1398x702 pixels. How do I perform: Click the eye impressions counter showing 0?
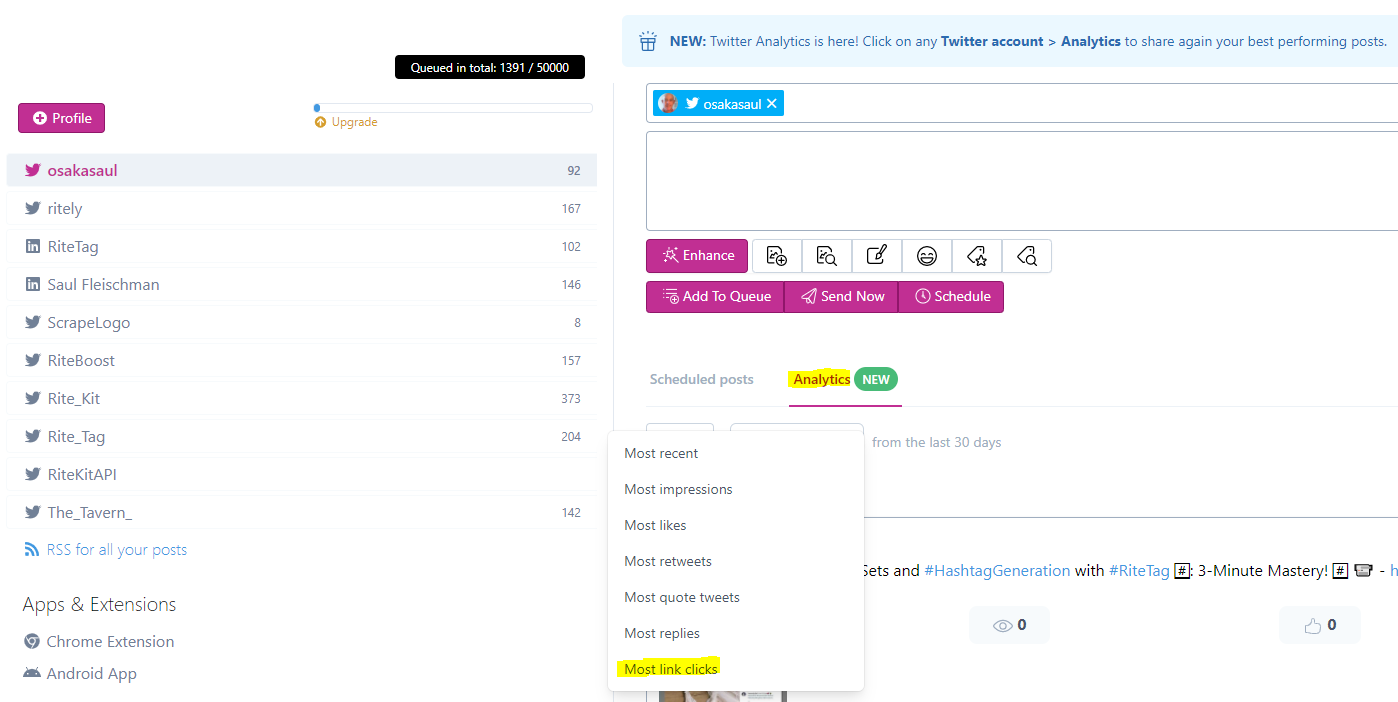[1009, 625]
